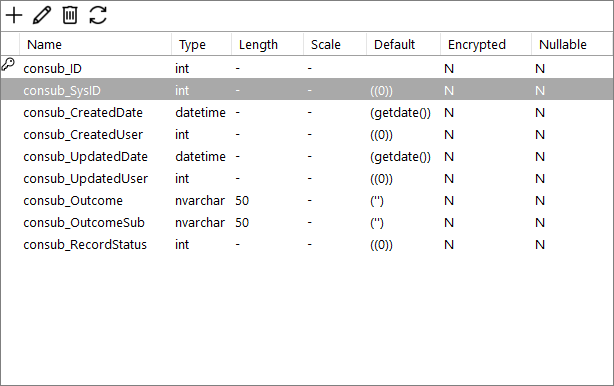Click the int type of consub_RecordStatus
Screen dimensions: 614x386
(x=182, y=244)
